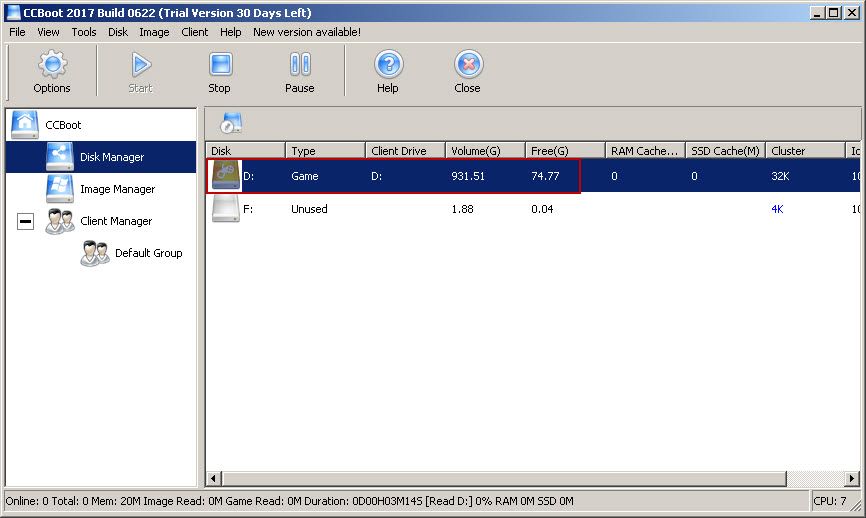
Task: Select Disk Manager in the tree
Action: (x=101, y=157)
